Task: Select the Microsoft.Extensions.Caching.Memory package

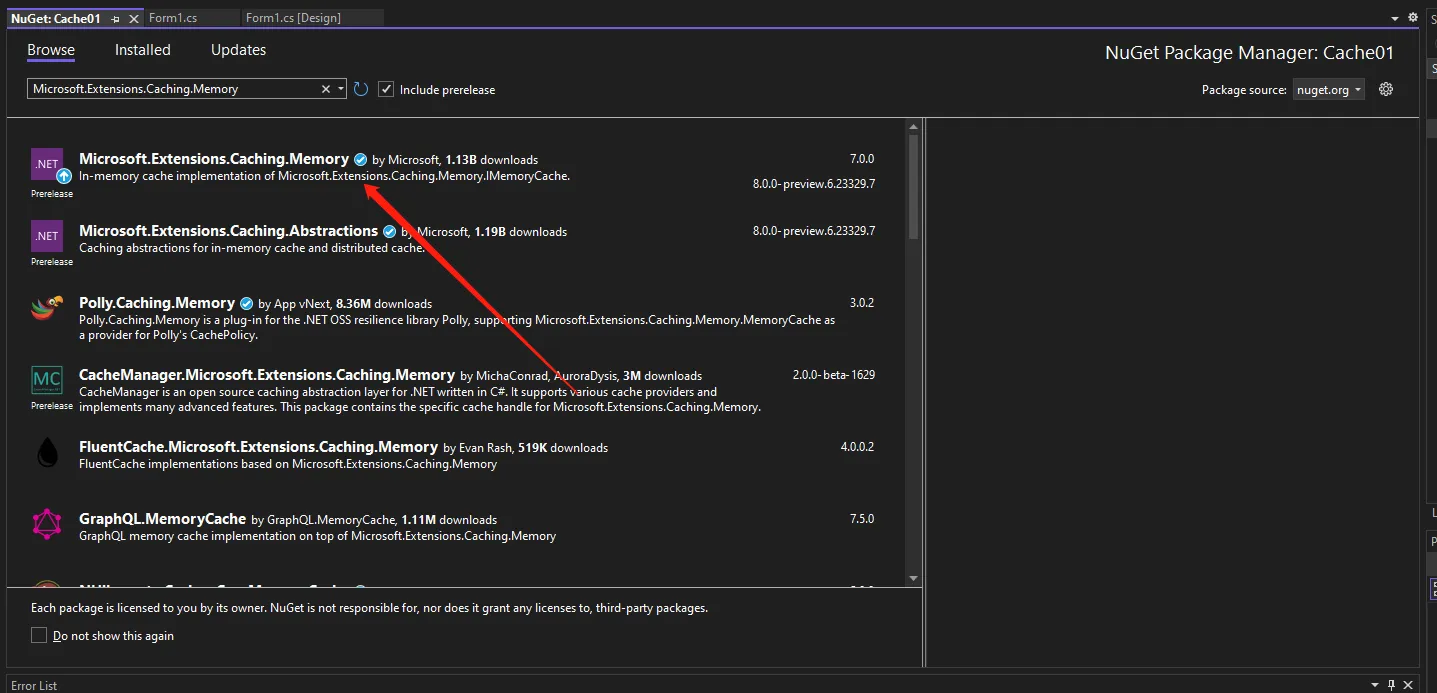Action: coord(455,174)
